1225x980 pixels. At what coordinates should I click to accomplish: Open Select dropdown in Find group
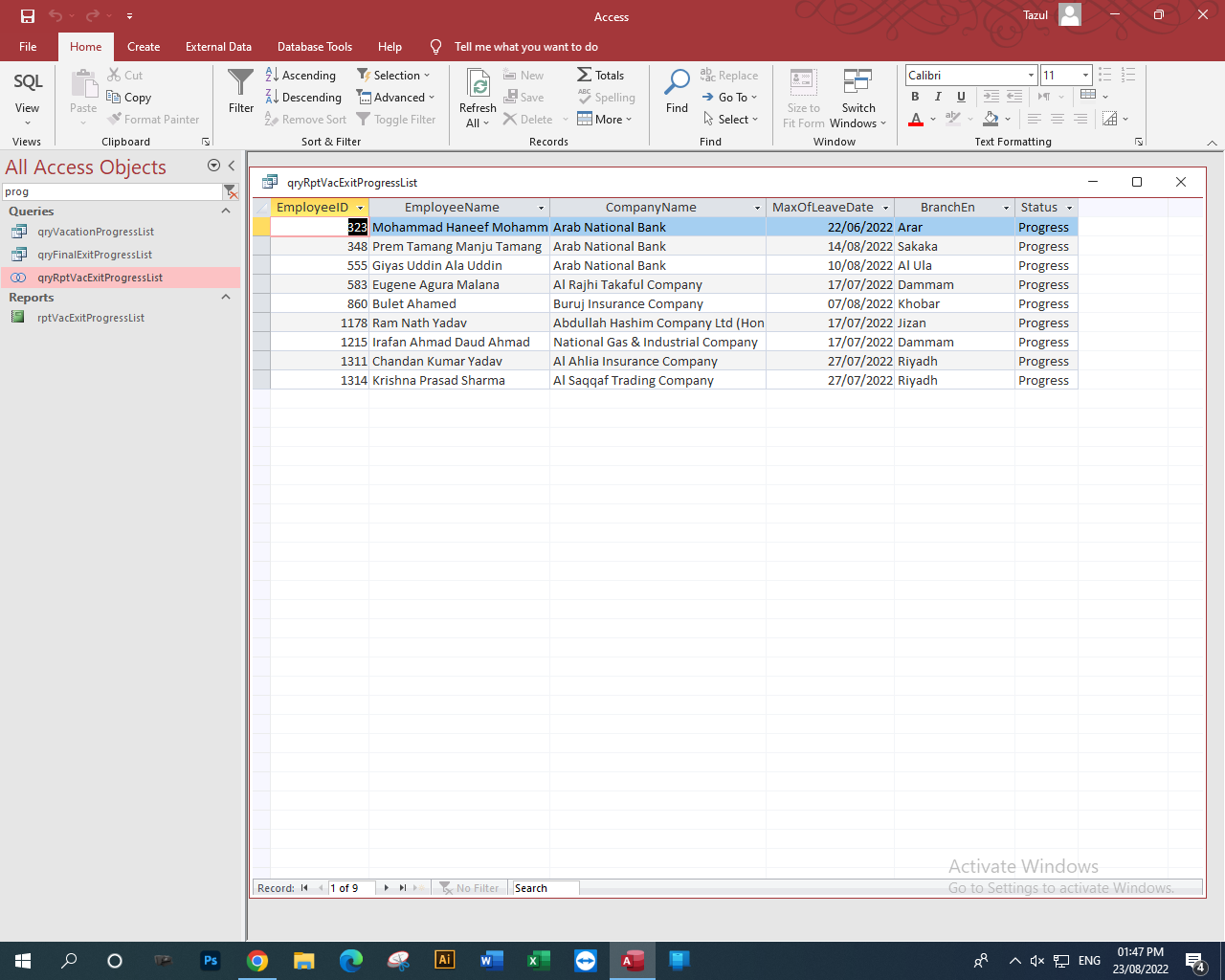pos(730,119)
